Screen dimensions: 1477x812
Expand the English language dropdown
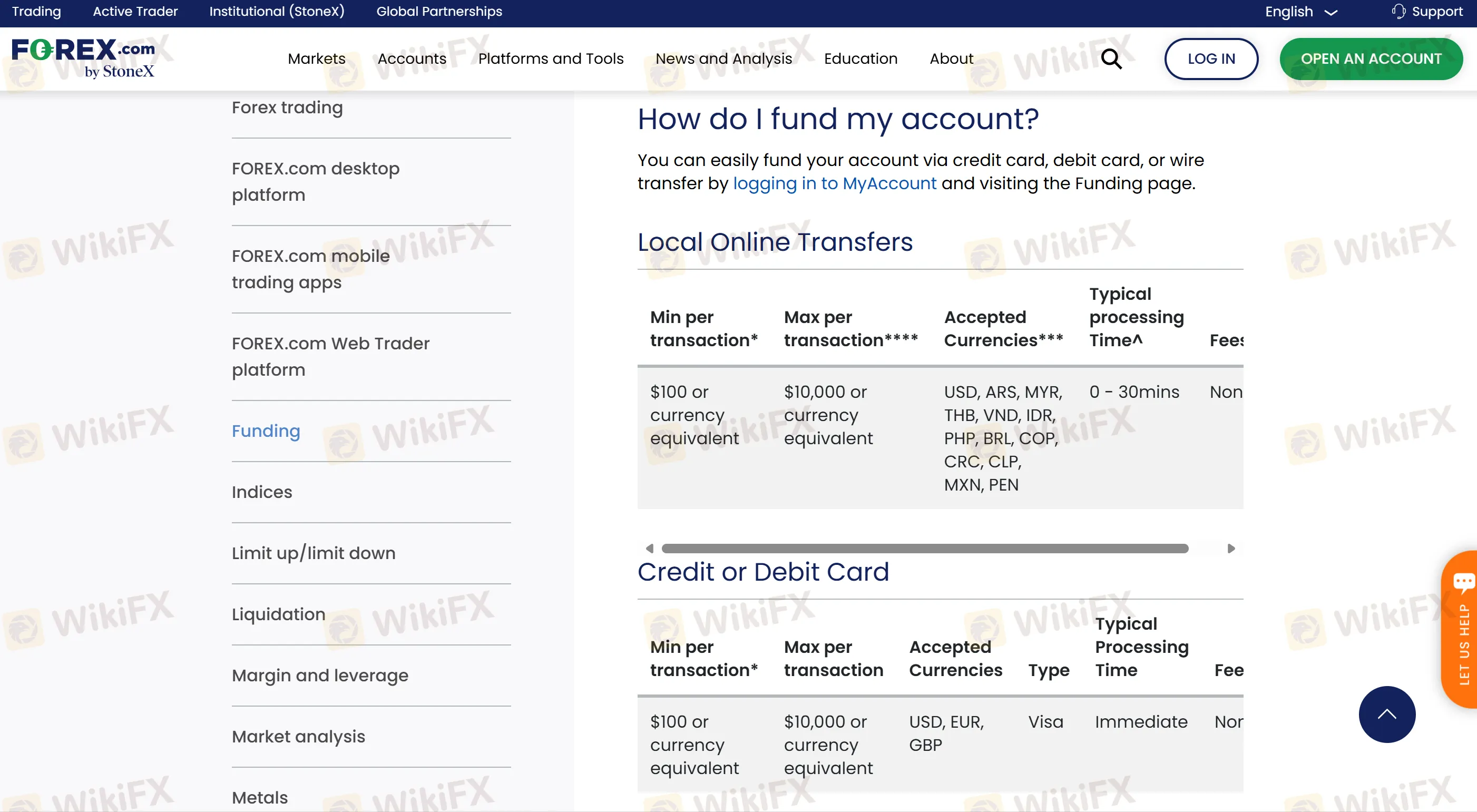click(1300, 12)
